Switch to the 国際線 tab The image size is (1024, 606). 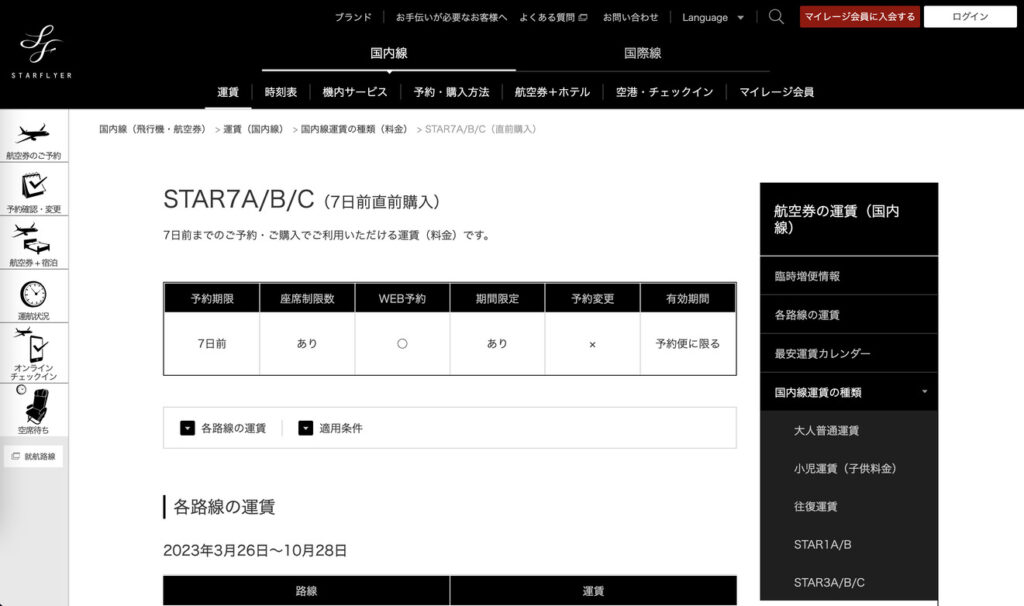643,54
